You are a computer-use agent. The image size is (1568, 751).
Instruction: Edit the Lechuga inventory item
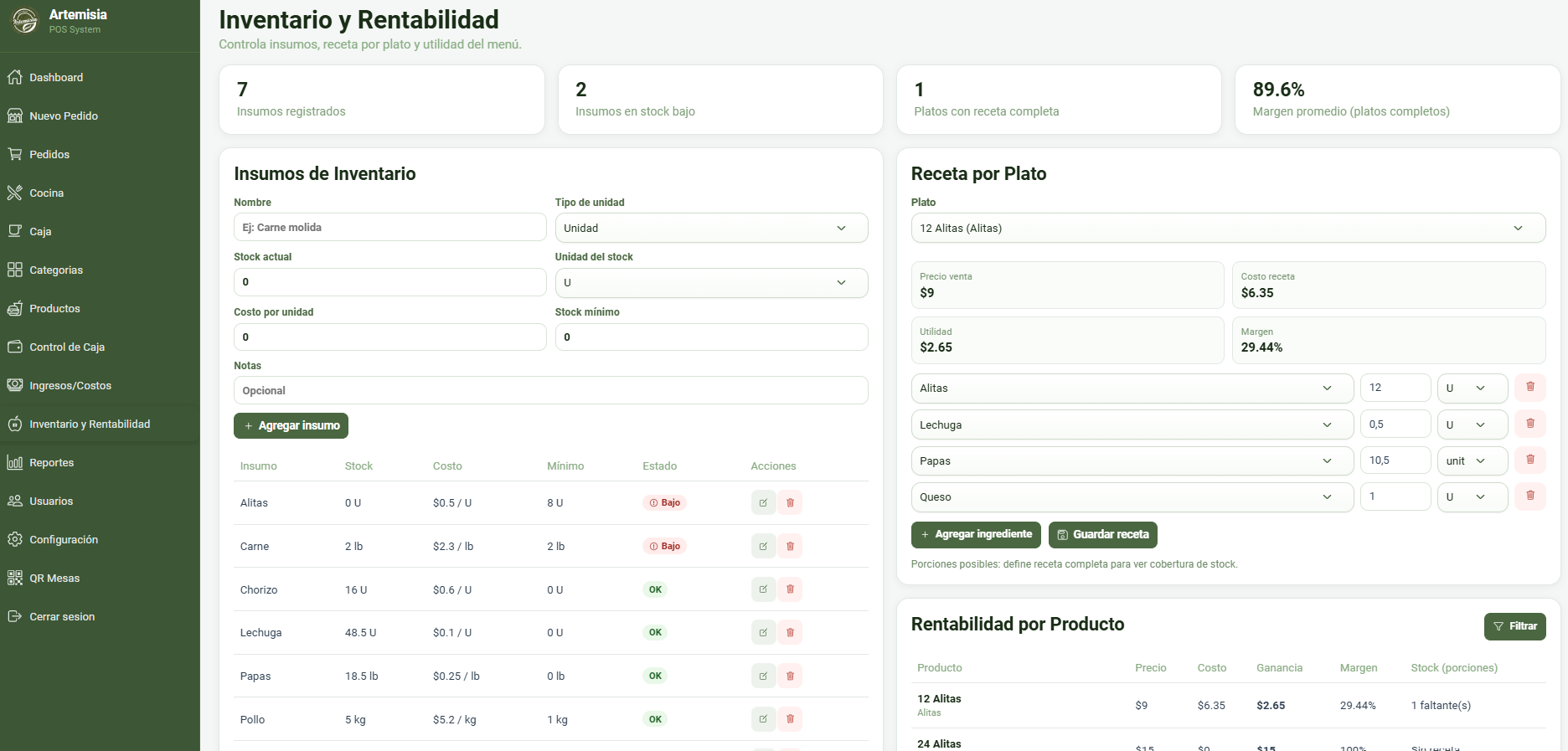click(x=763, y=632)
